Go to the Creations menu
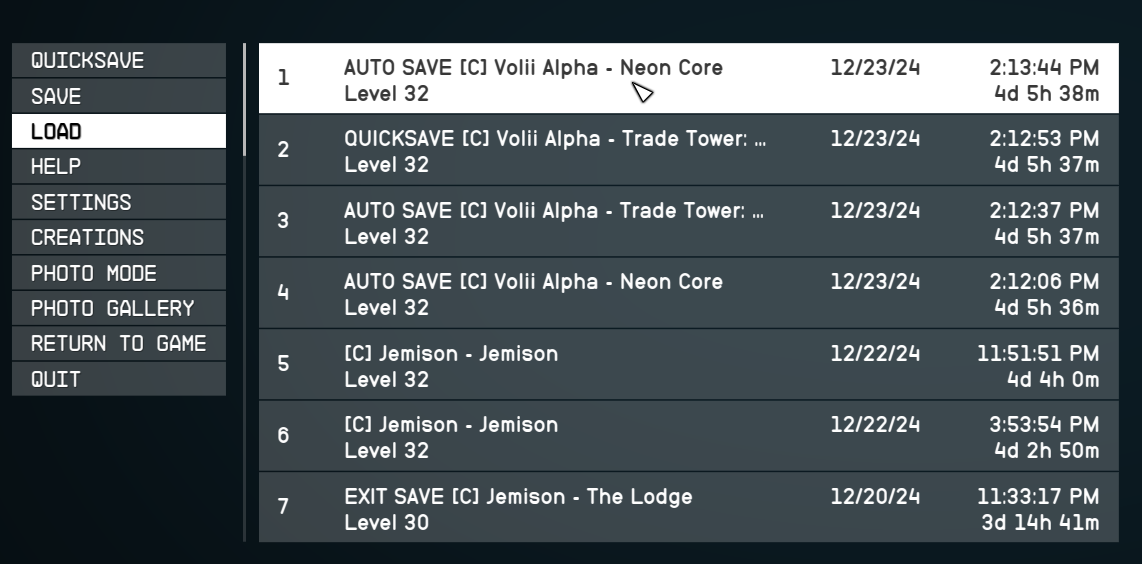1142x564 pixels. (119, 238)
